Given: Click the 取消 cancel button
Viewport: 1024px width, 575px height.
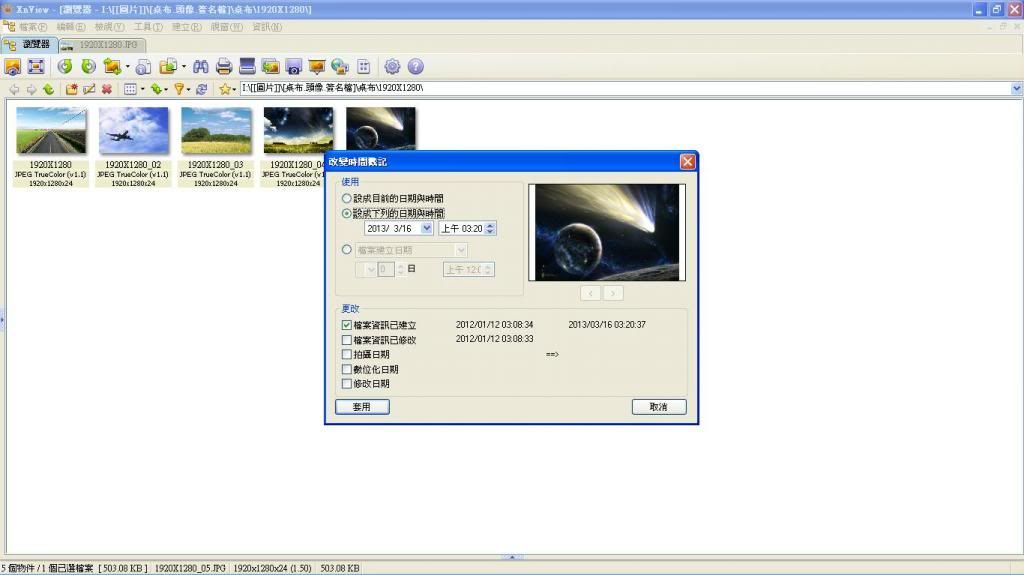Looking at the screenshot, I should point(658,407).
